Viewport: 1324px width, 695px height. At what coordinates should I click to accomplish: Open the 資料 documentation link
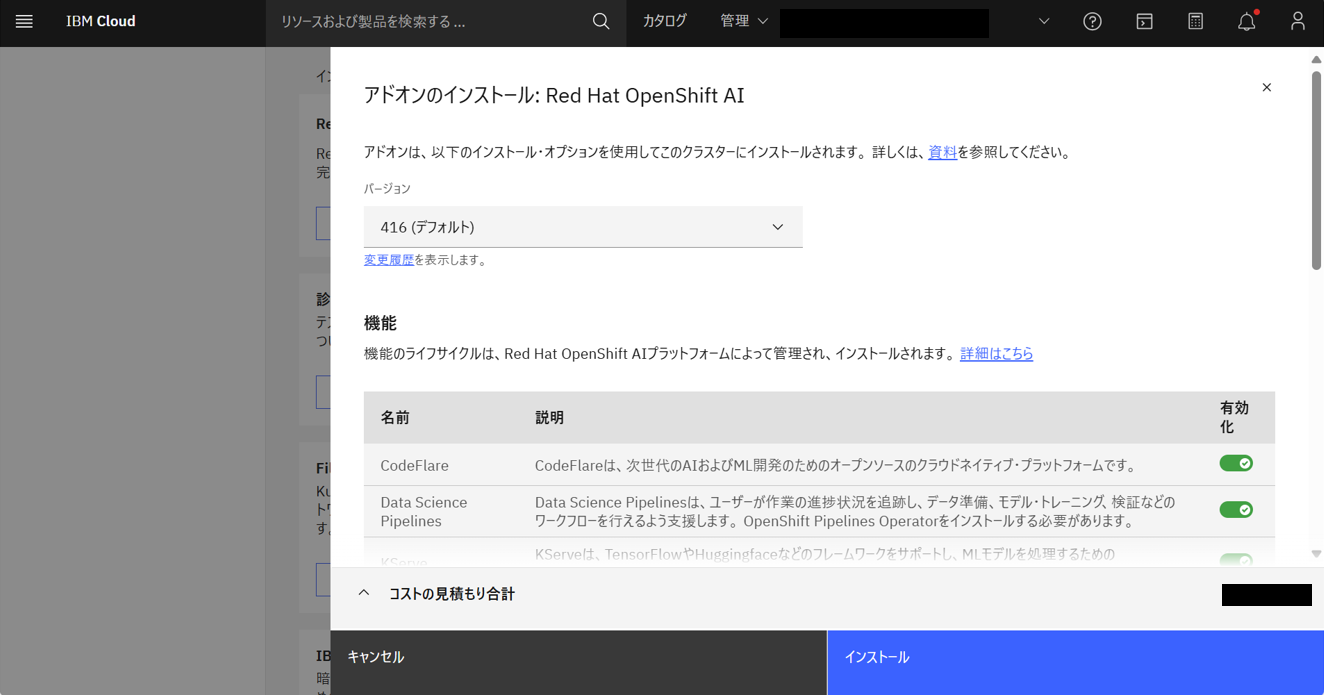tap(942, 153)
